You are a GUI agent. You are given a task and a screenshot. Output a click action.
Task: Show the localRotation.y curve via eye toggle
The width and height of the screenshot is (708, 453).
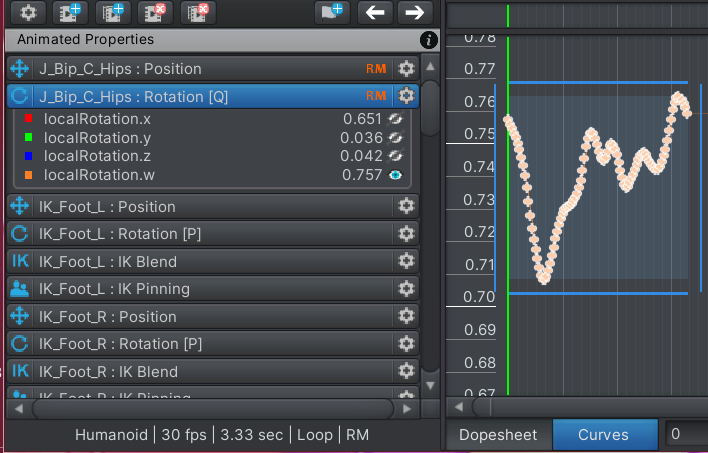click(x=396, y=138)
